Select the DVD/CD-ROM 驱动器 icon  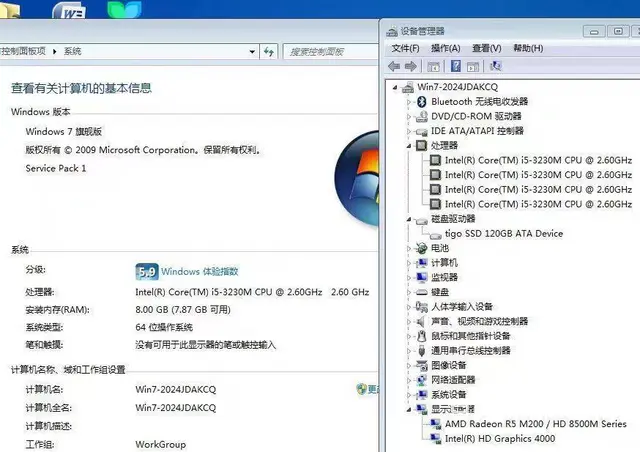coord(422,116)
